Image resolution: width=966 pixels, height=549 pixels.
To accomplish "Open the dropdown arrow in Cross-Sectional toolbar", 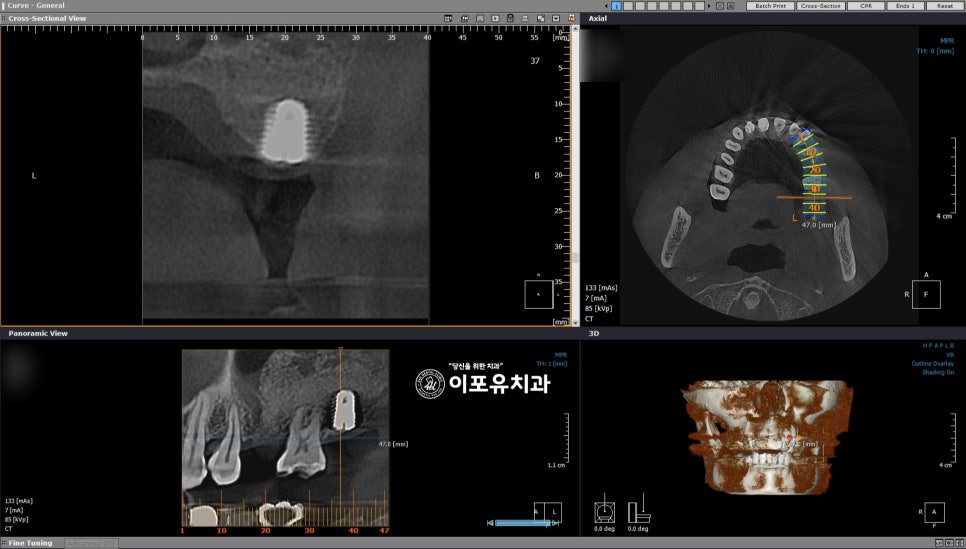I will (x=556, y=18).
